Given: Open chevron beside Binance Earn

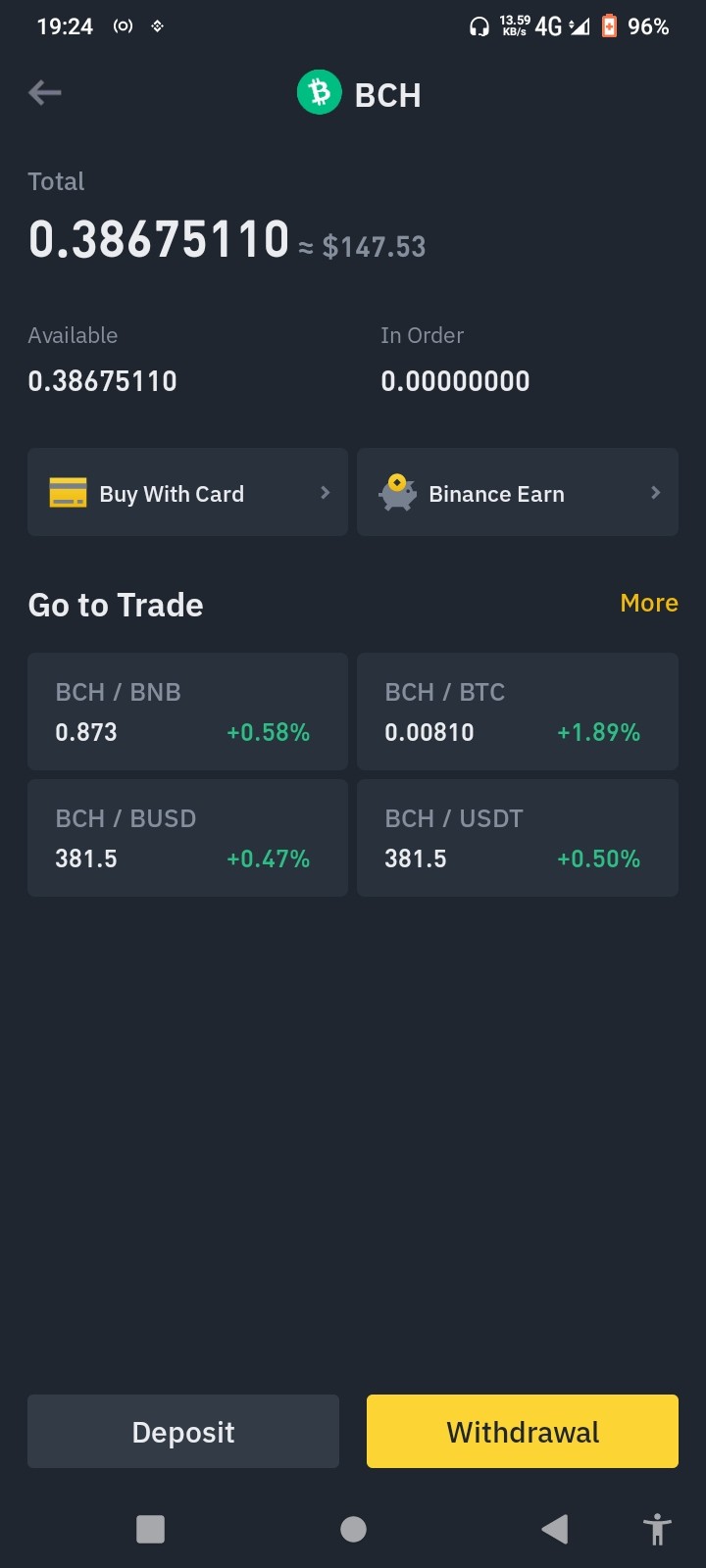Looking at the screenshot, I should 655,493.
